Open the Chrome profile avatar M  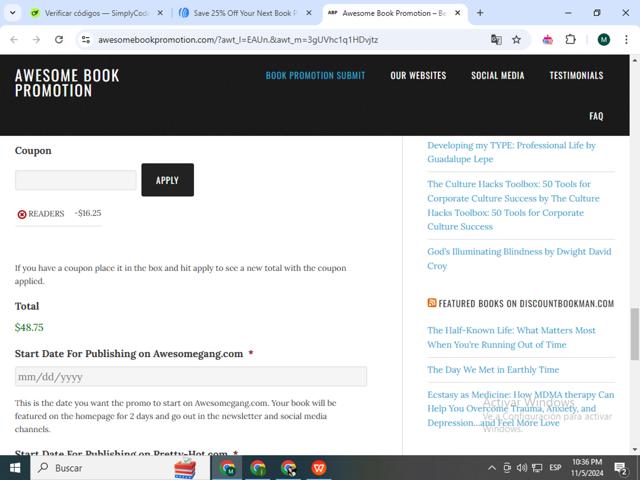pos(604,40)
